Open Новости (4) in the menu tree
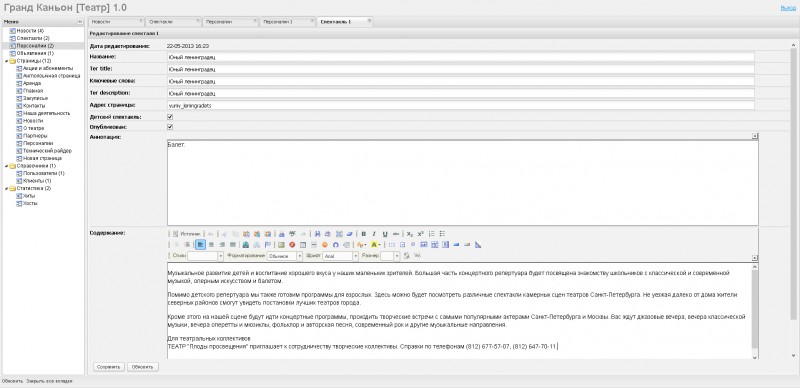 pyautogui.click(x=30, y=31)
